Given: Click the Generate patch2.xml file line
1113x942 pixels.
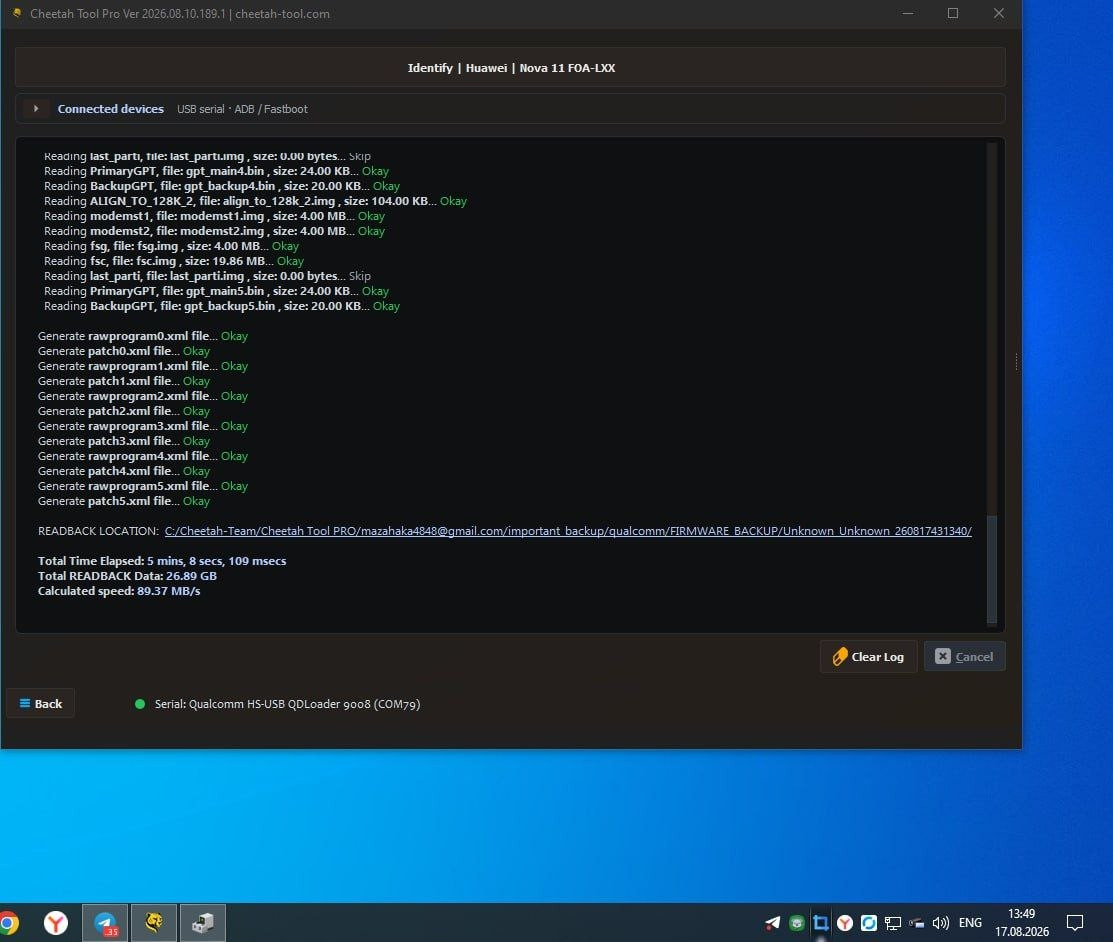Looking at the screenshot, I should (x=124, y=411).
